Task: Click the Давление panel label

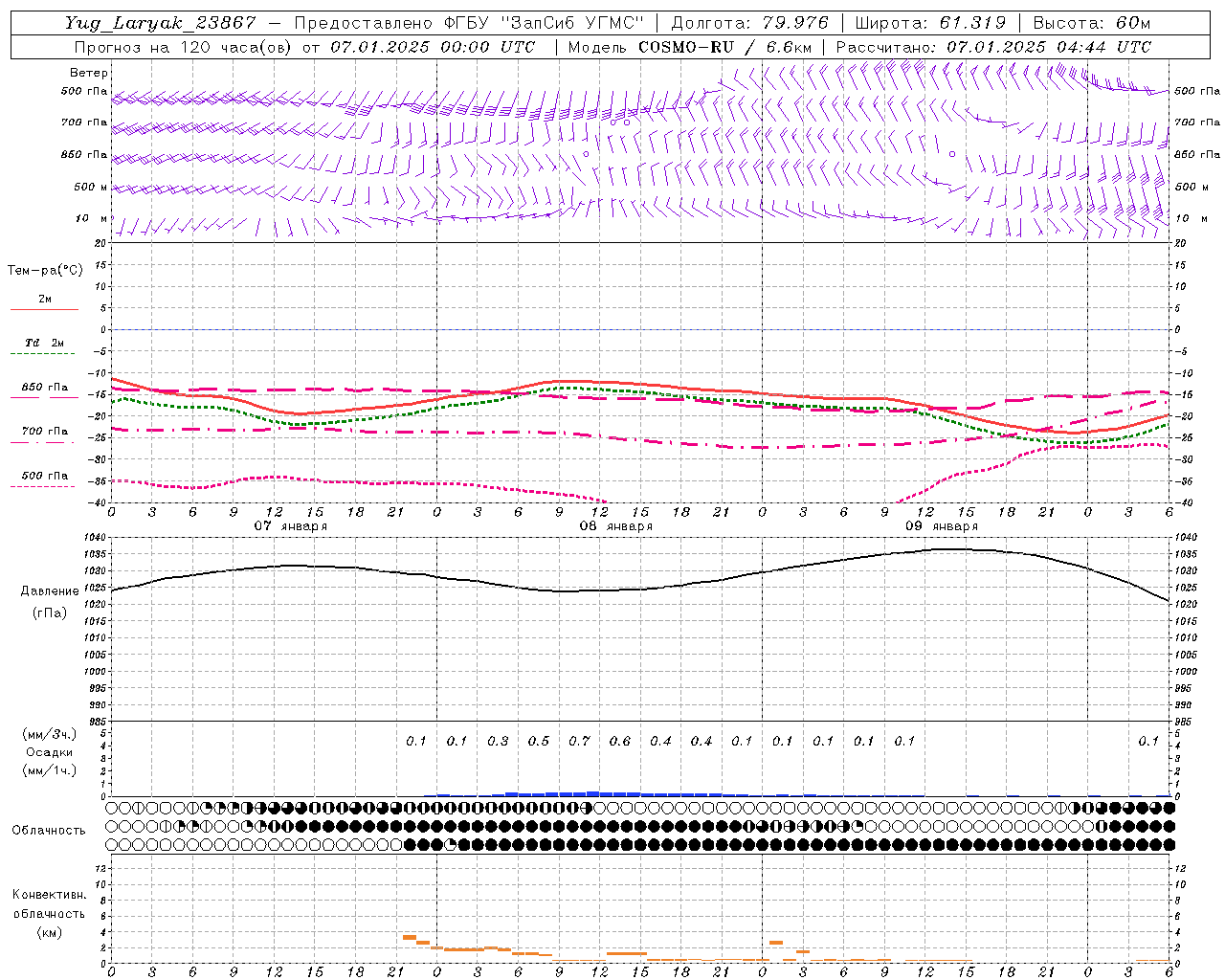Action: 50,590
